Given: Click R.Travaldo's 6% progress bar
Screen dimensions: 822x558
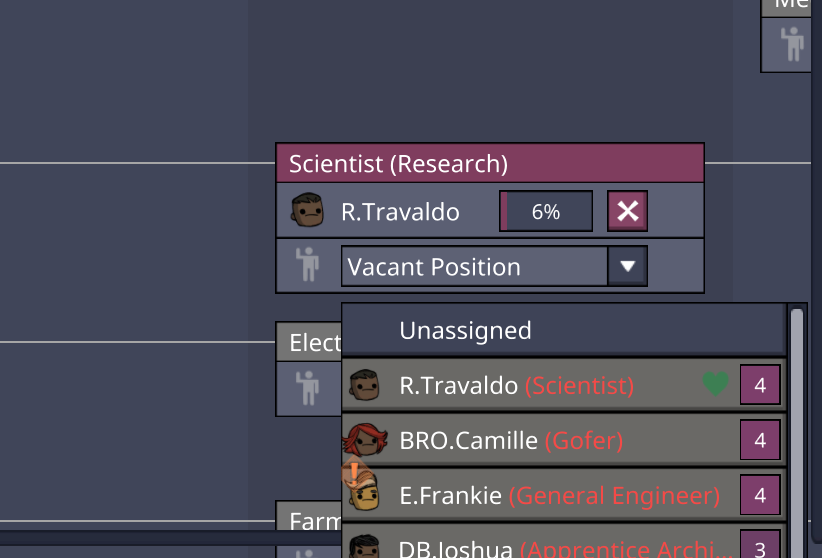Looking at the screenshot, I should 545,211.
